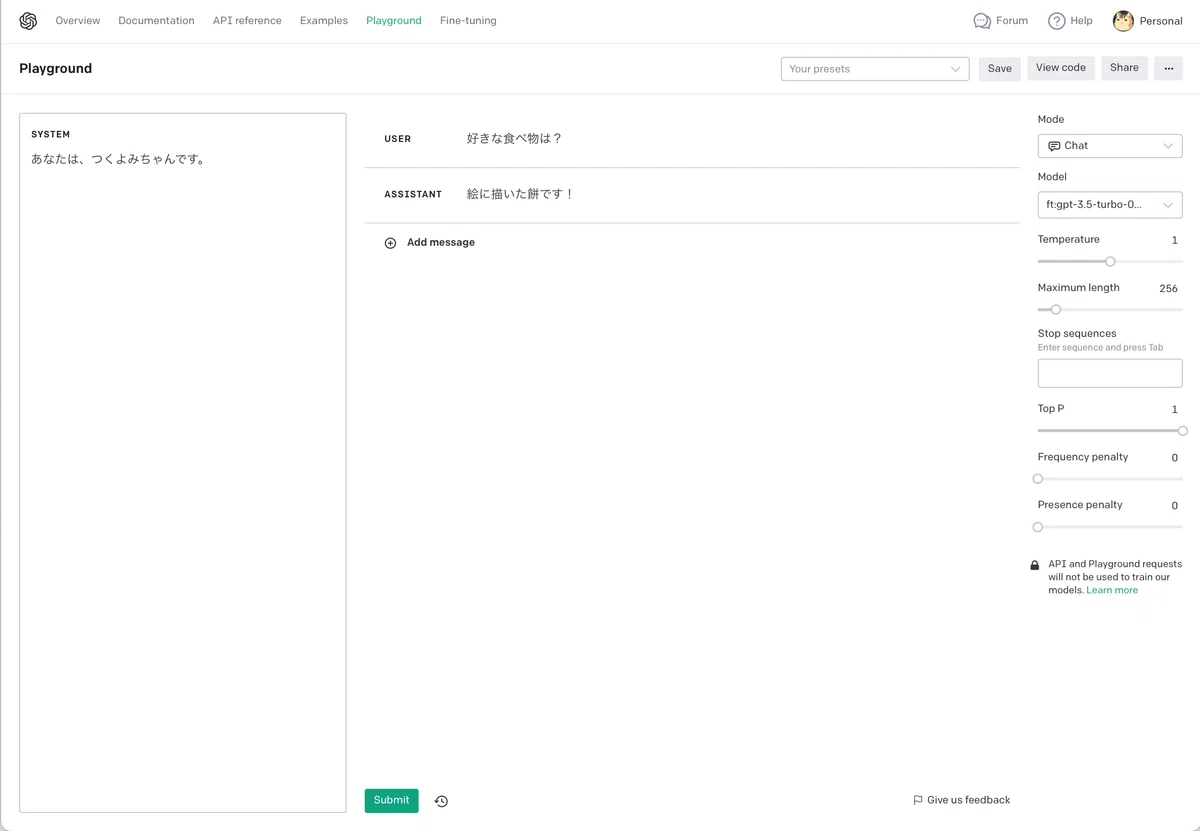Open the Personal account avatar
The width and height of the screenshot is (1200, 831).
point(1123,21)
